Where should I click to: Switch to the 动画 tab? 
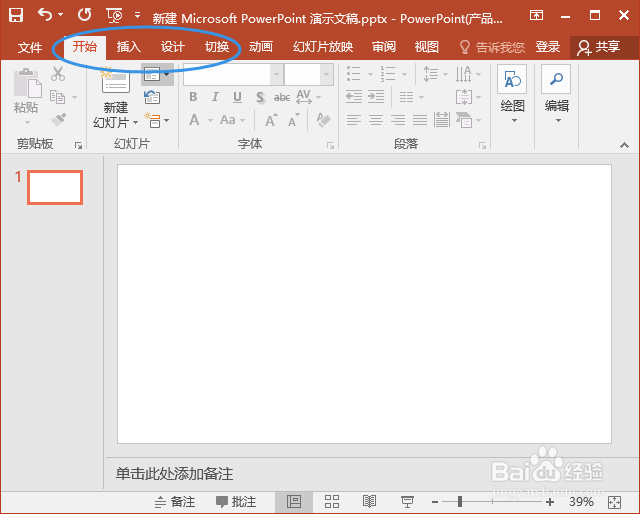click(x=261, y=47)
